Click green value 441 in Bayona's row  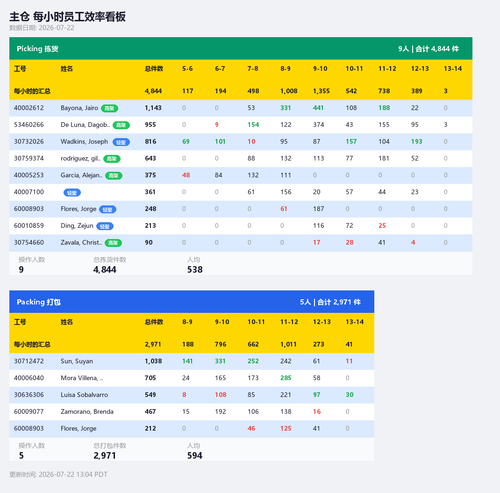click(318, 108)
